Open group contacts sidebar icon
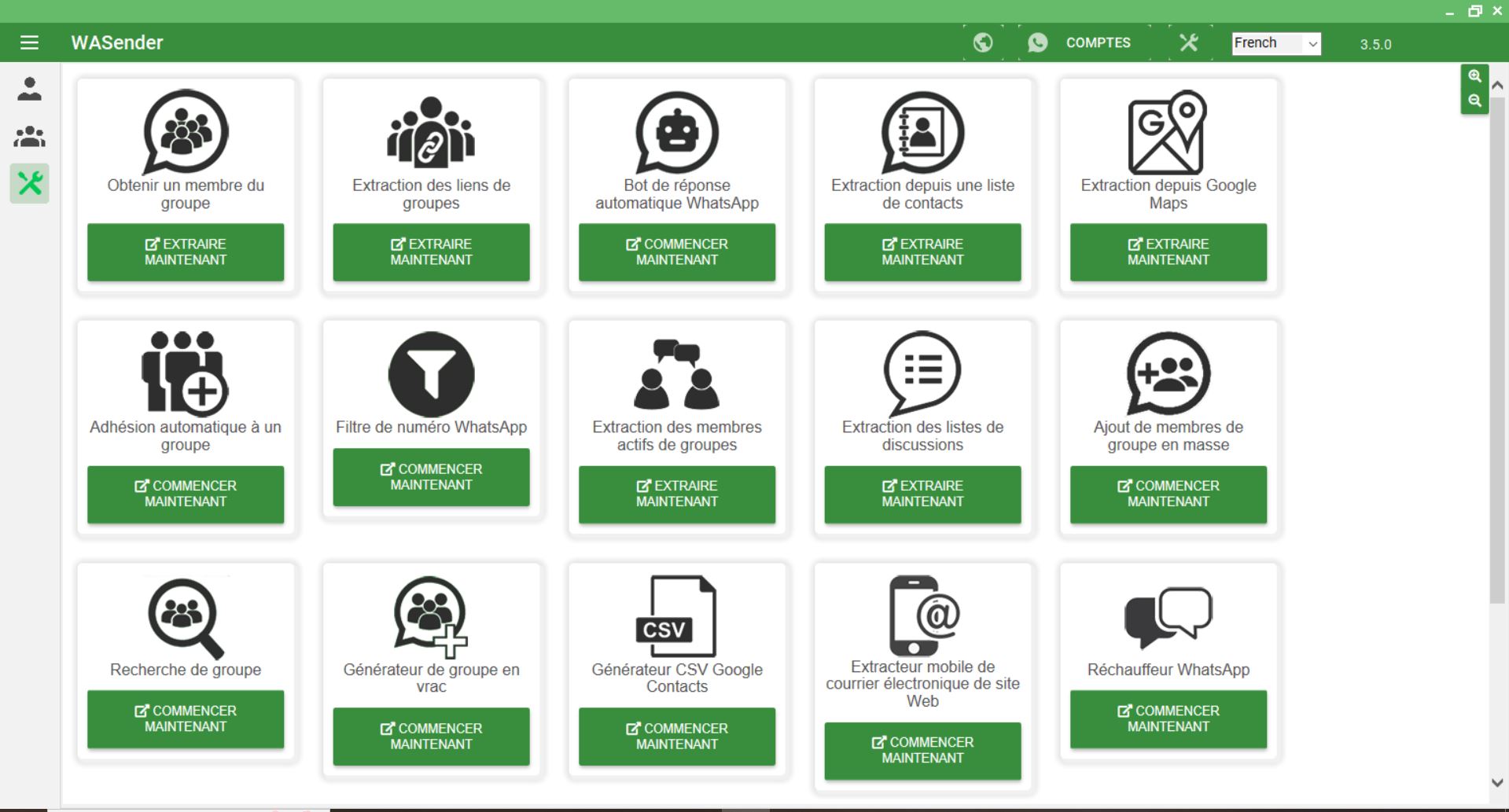 (x=30, y=137)
